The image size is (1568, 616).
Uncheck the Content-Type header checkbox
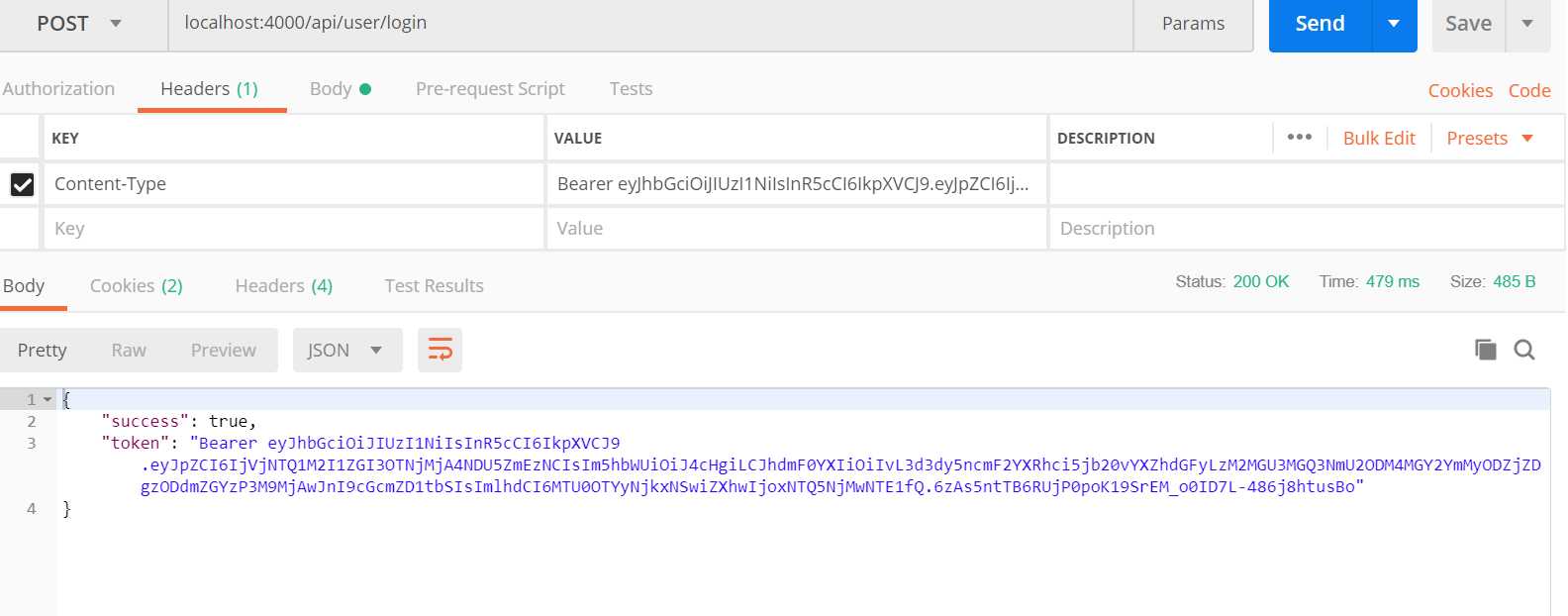click(22, 184)
